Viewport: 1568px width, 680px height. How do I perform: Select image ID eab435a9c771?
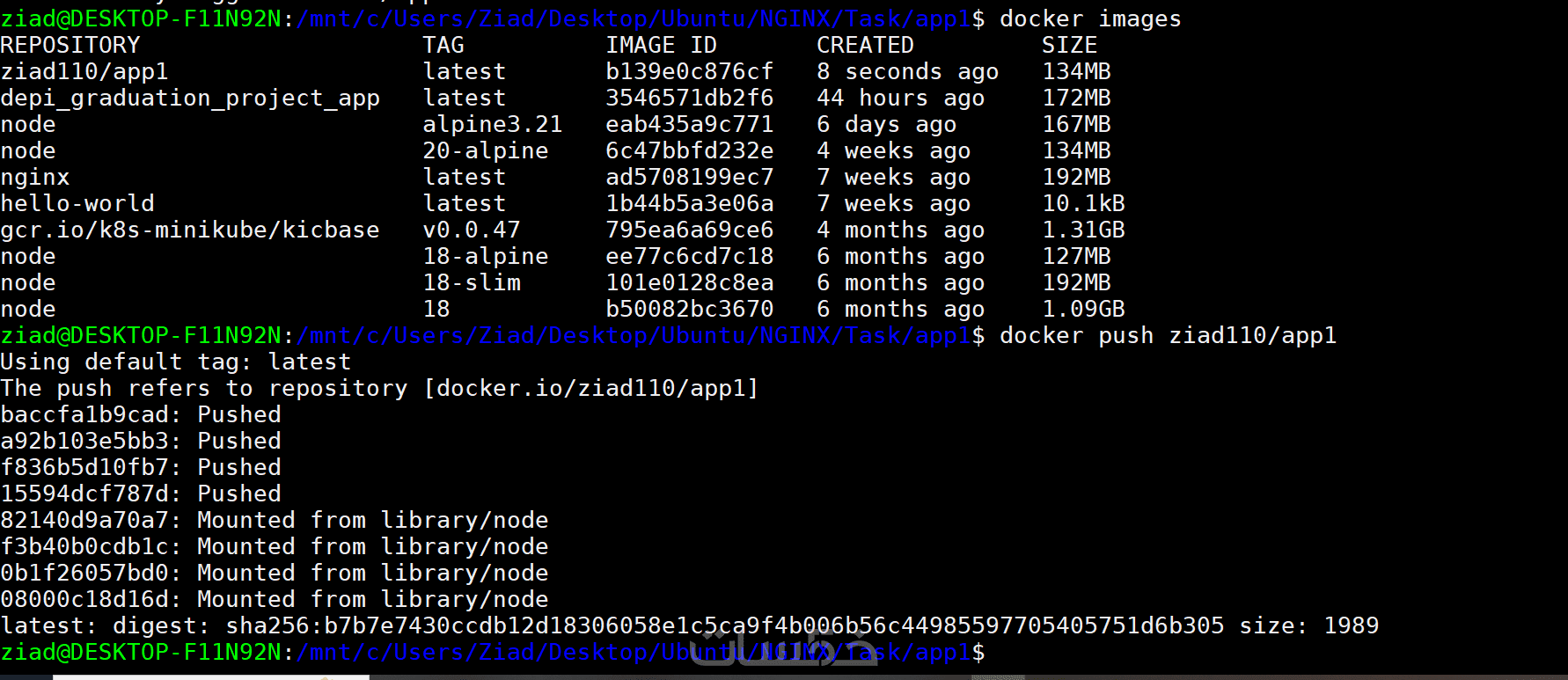(690, 124)
